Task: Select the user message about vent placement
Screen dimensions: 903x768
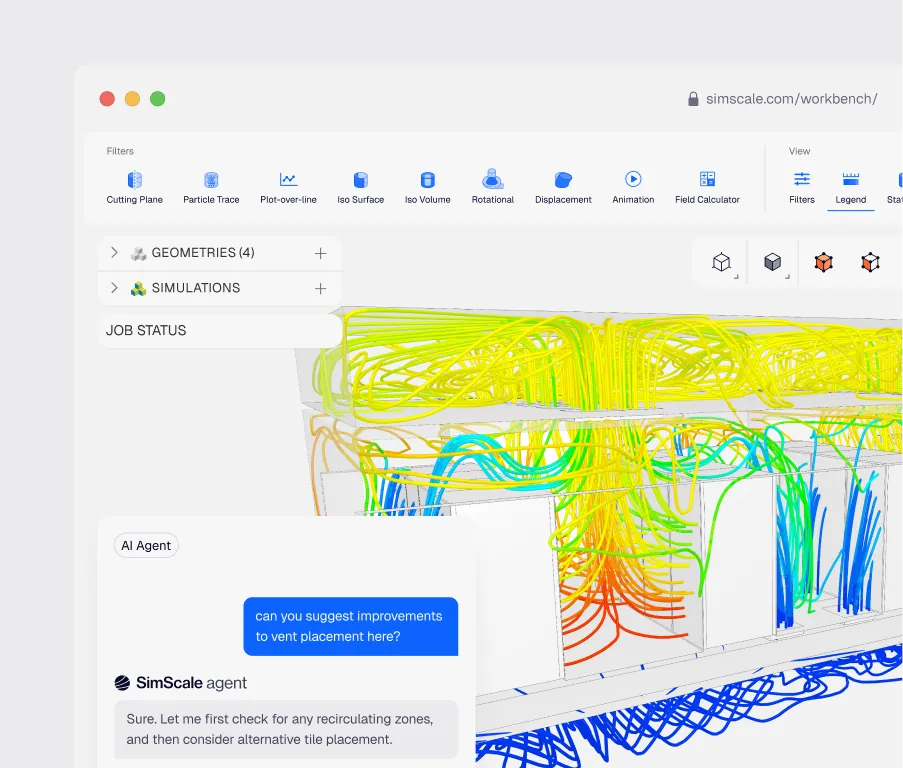Action: coord(351,626)
